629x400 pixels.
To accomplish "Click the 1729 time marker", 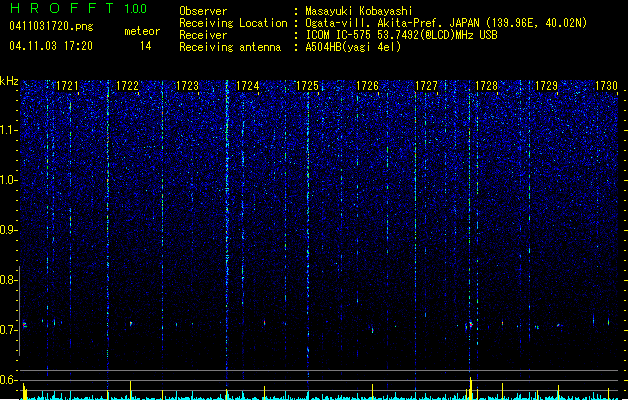I will pos(547,86).
